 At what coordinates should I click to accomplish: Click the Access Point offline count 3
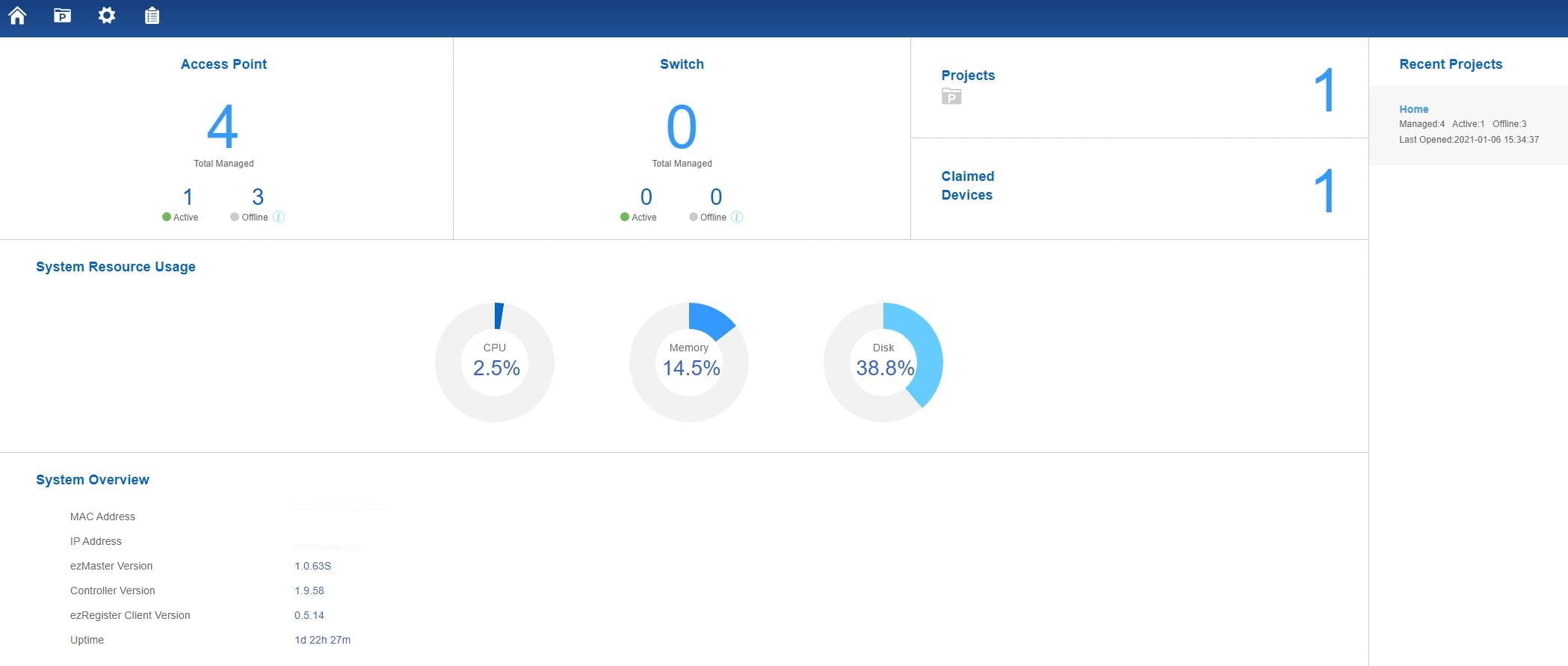(258, 197)
